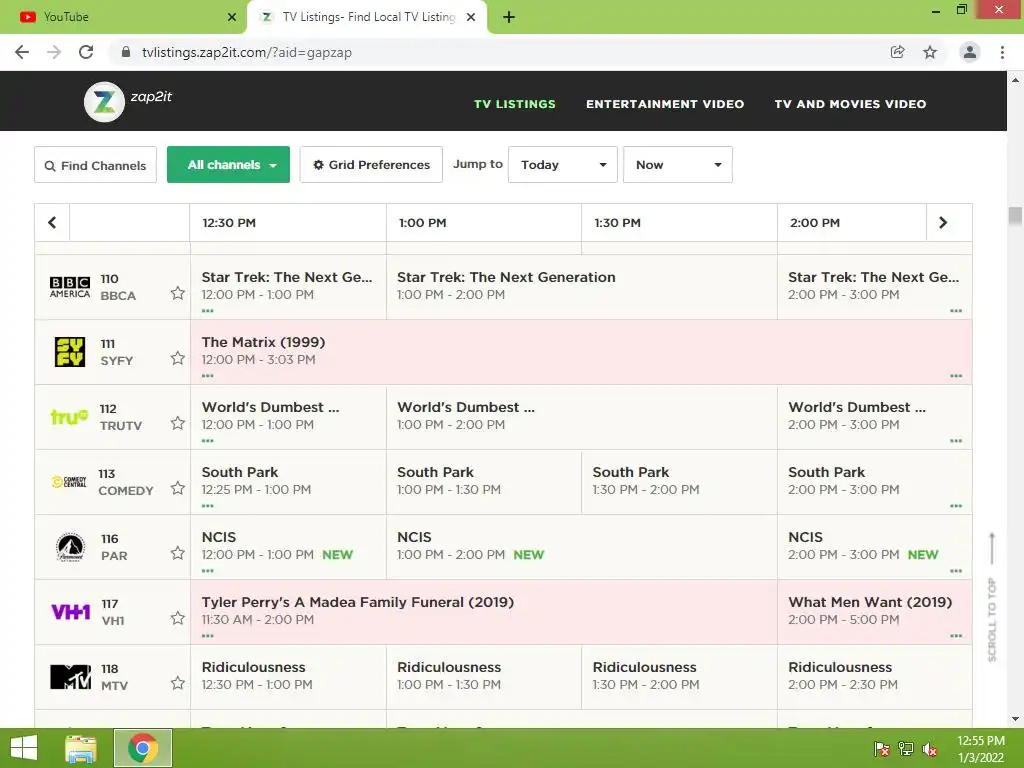Go back in browser history
This screenshot has width=1024, height=768.
[x=22, y=52]
